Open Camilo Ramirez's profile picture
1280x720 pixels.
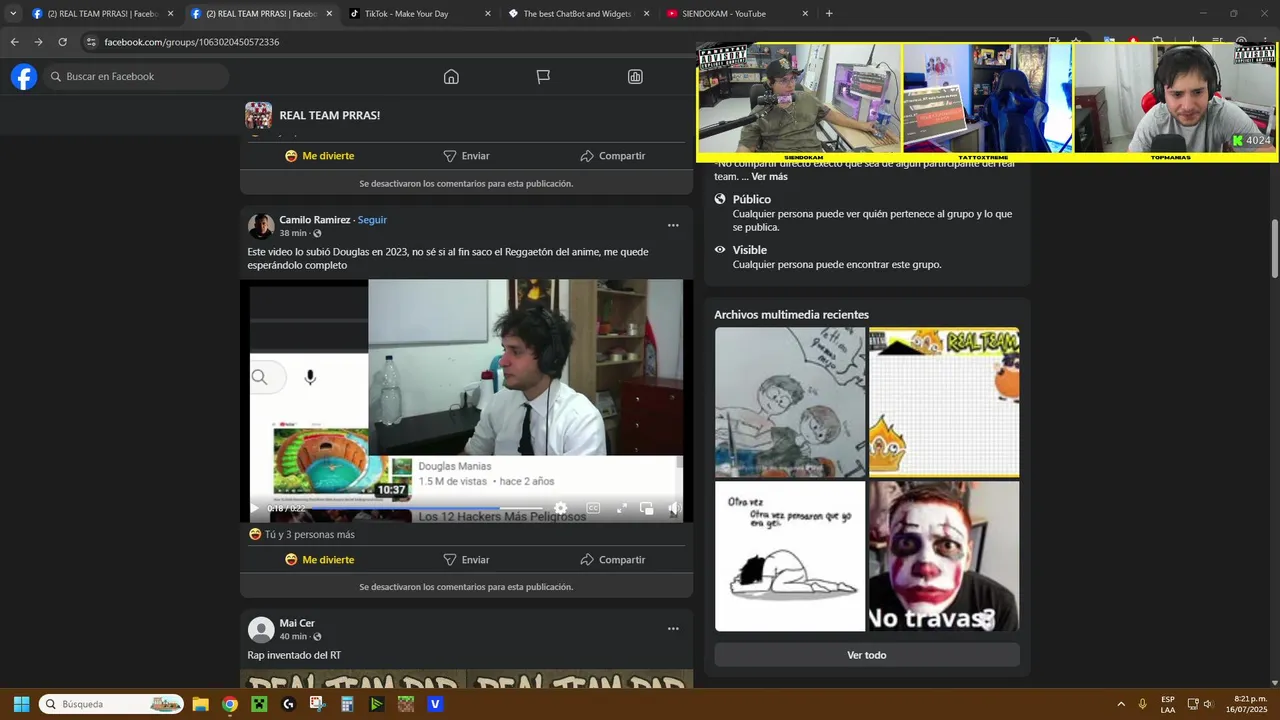pos(261,226)
